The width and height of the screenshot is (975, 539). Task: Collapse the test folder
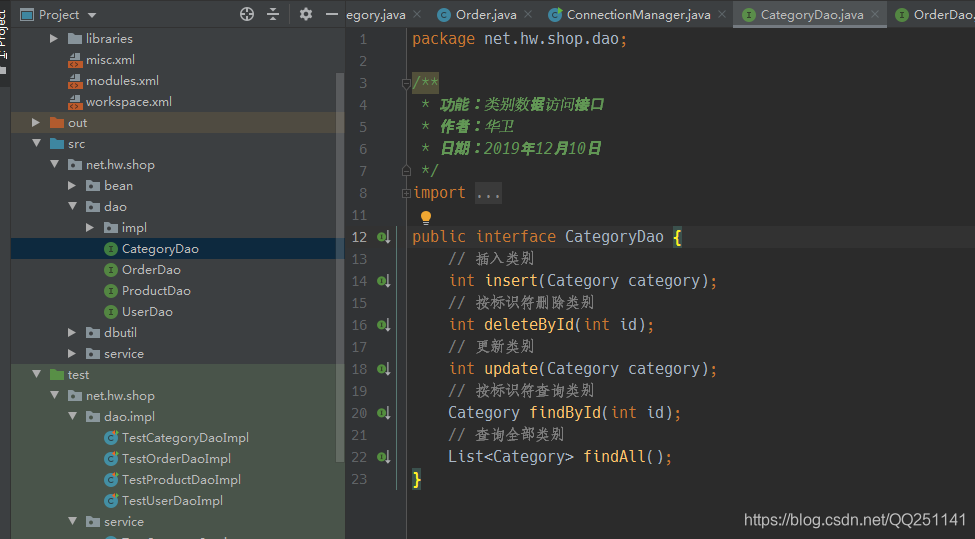36,374
